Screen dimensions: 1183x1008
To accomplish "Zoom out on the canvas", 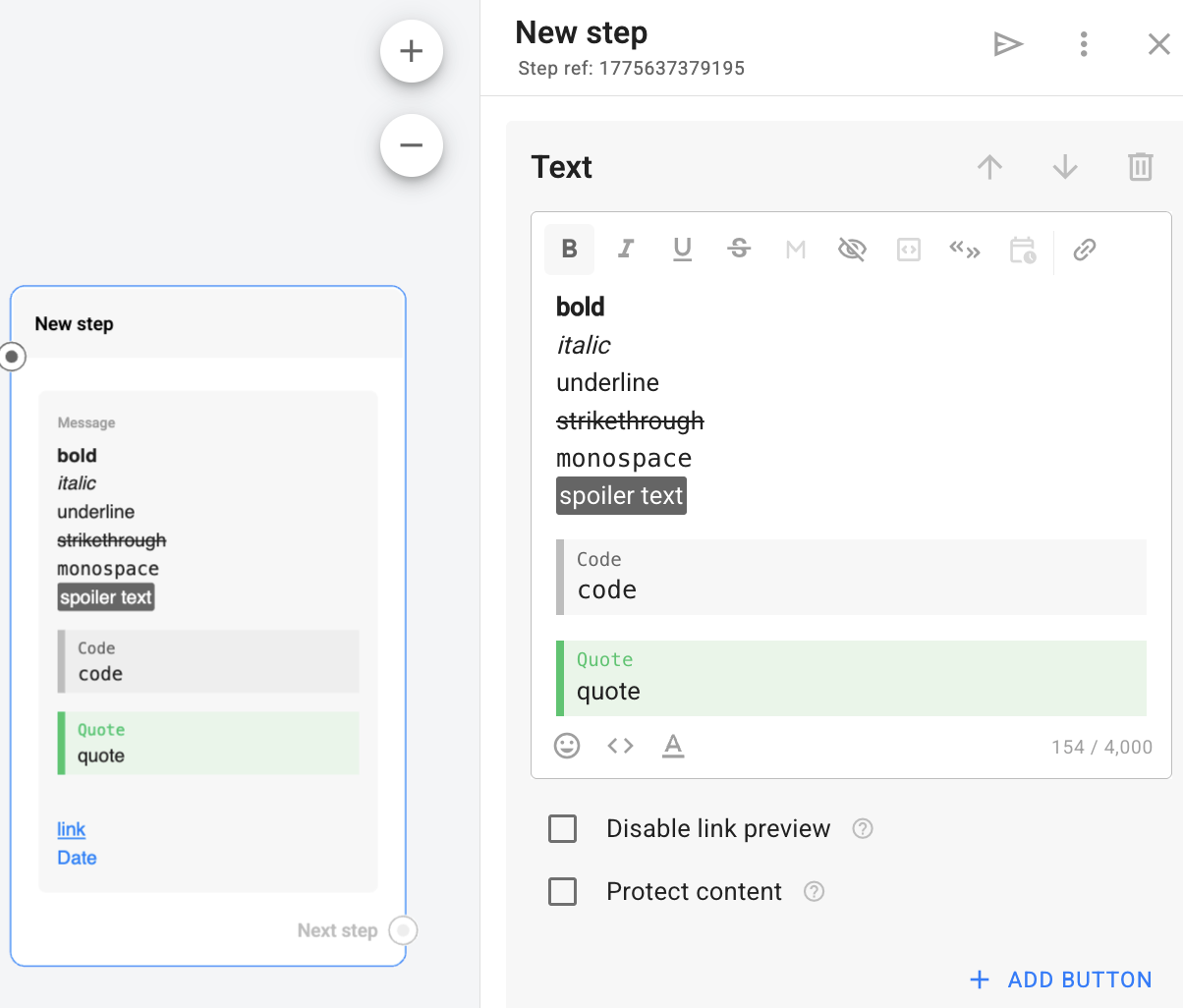I will click(x=412, y=145).
